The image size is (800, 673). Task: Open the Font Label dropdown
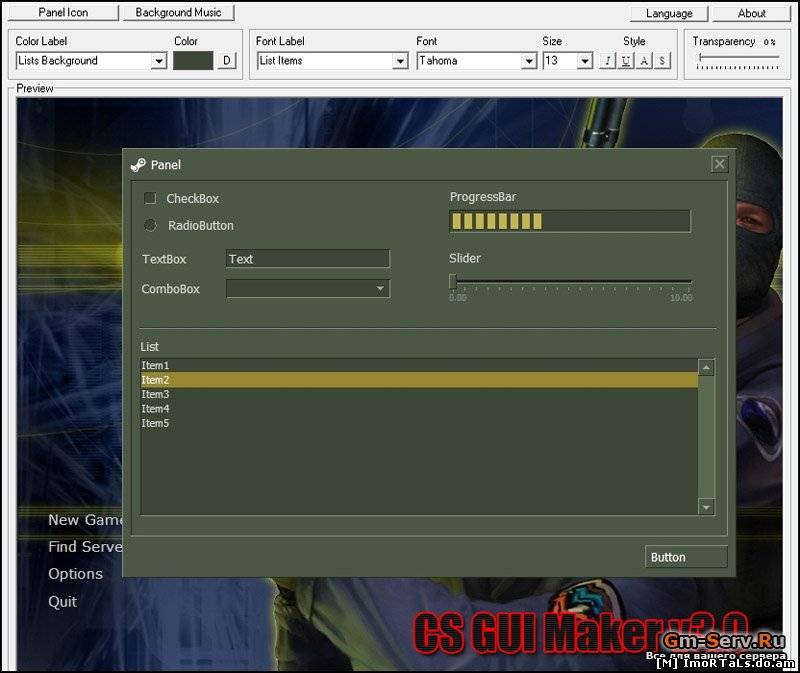[x=401, y=61]
